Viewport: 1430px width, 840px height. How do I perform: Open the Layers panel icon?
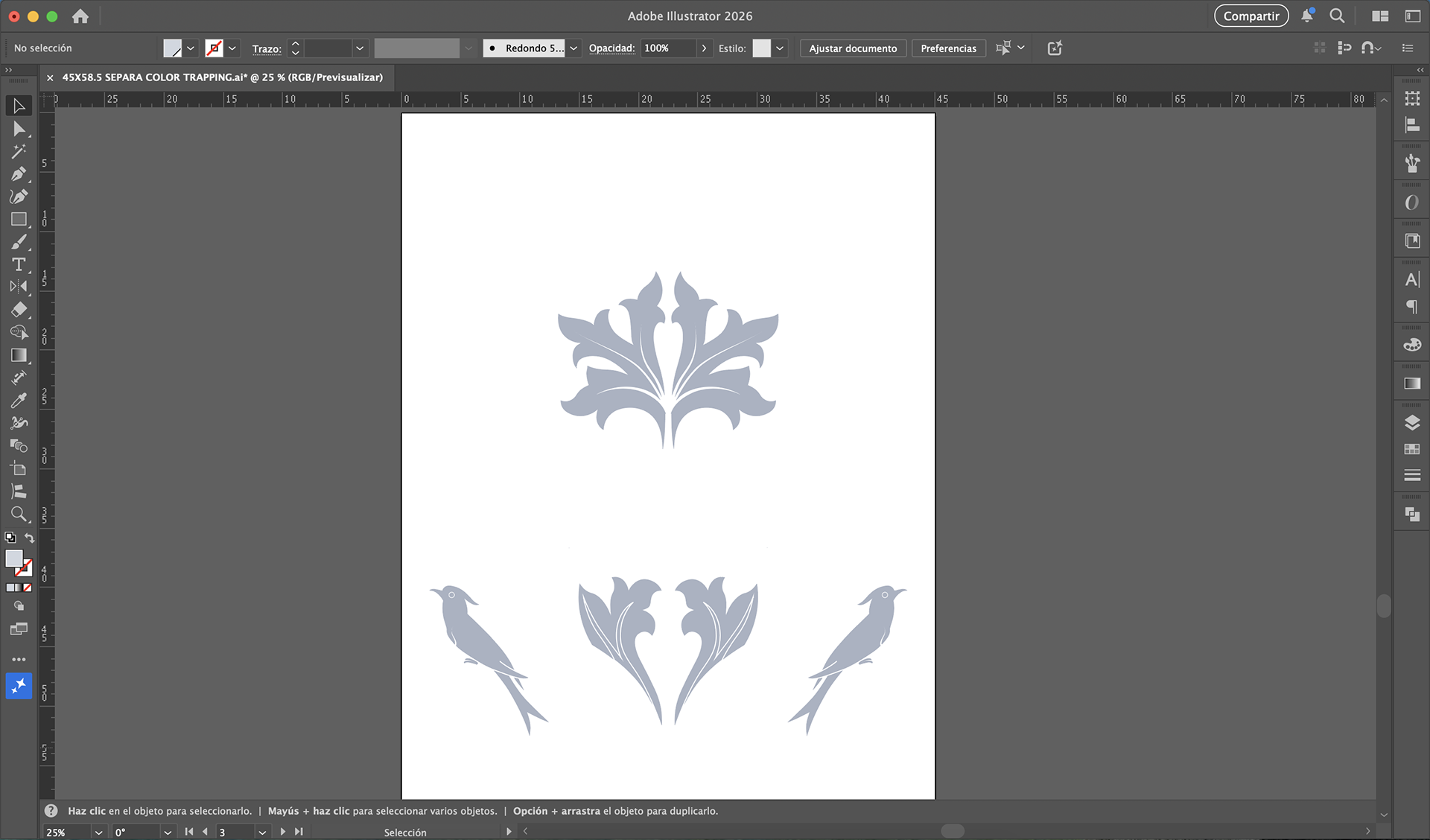click(1411, 423)
